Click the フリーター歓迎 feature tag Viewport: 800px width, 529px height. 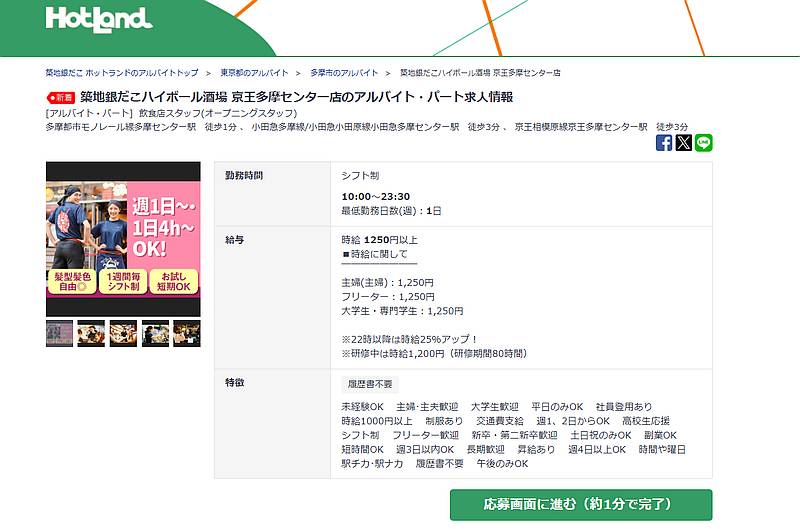[x=425, y=435]
